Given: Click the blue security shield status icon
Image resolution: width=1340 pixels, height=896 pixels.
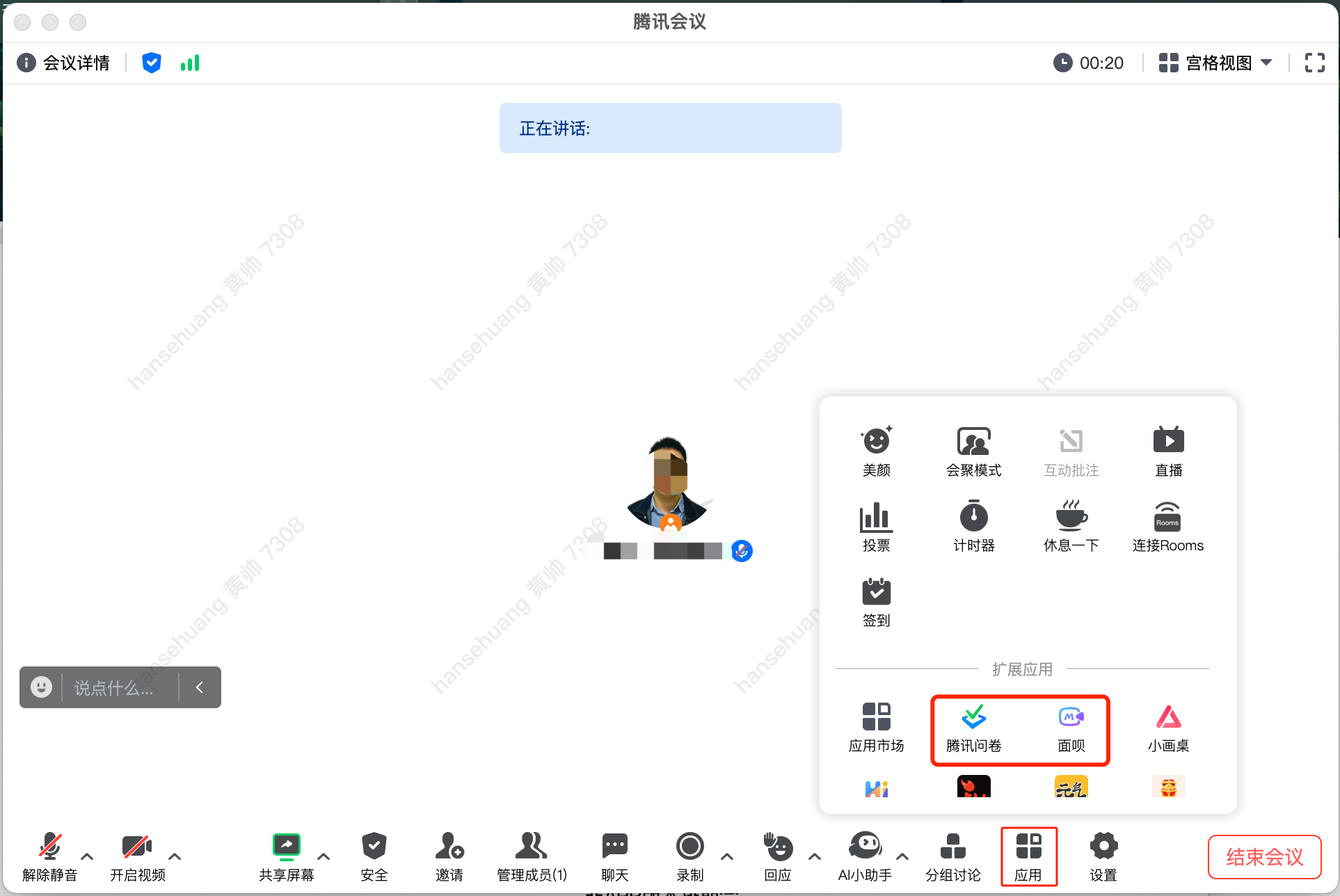Looking at the screenshot, I should click(151, 63).
